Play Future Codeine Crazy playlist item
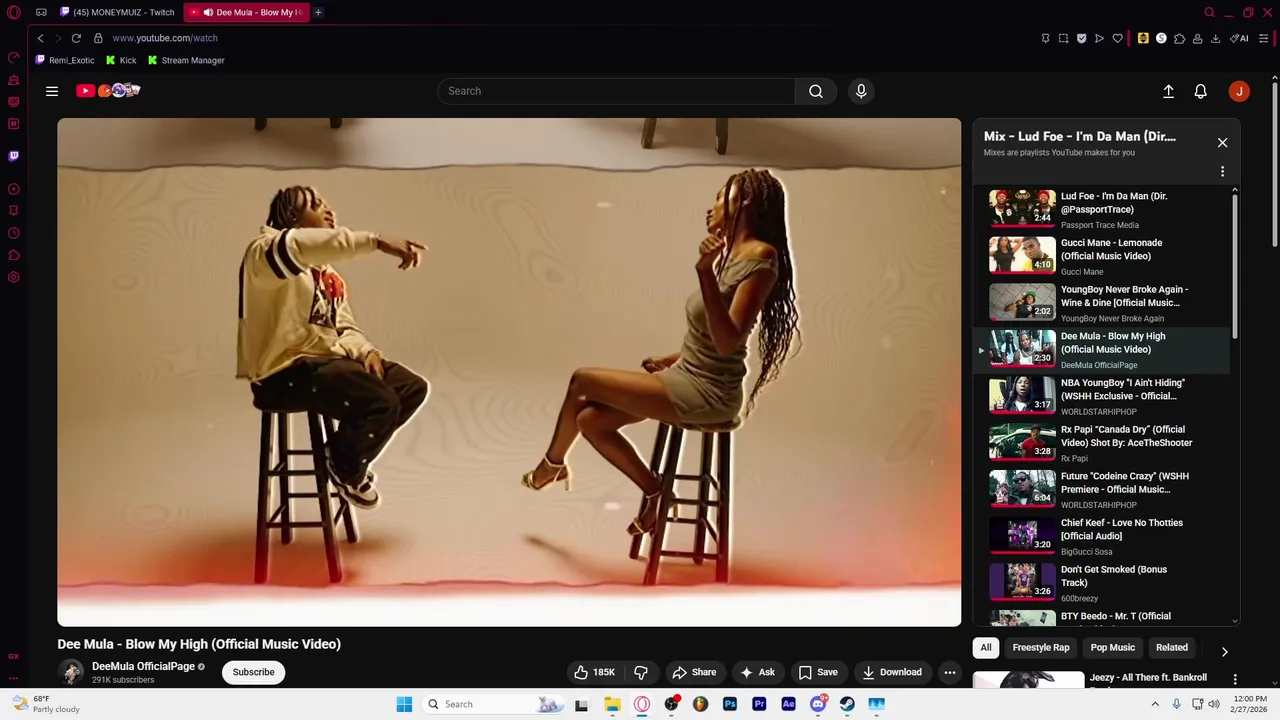This screenshot has height=720, width=1280. [1104, 490]
